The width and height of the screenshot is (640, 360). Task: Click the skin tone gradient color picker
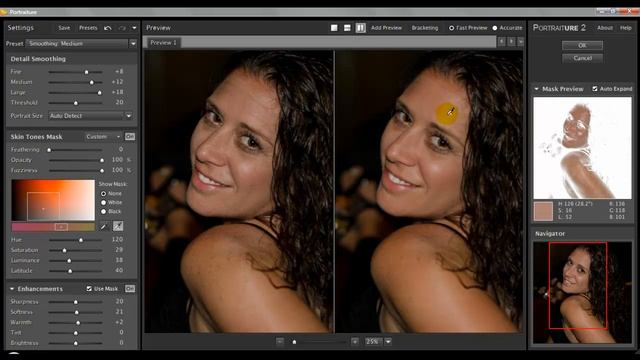pyautogui.click(x=53, y=200)
